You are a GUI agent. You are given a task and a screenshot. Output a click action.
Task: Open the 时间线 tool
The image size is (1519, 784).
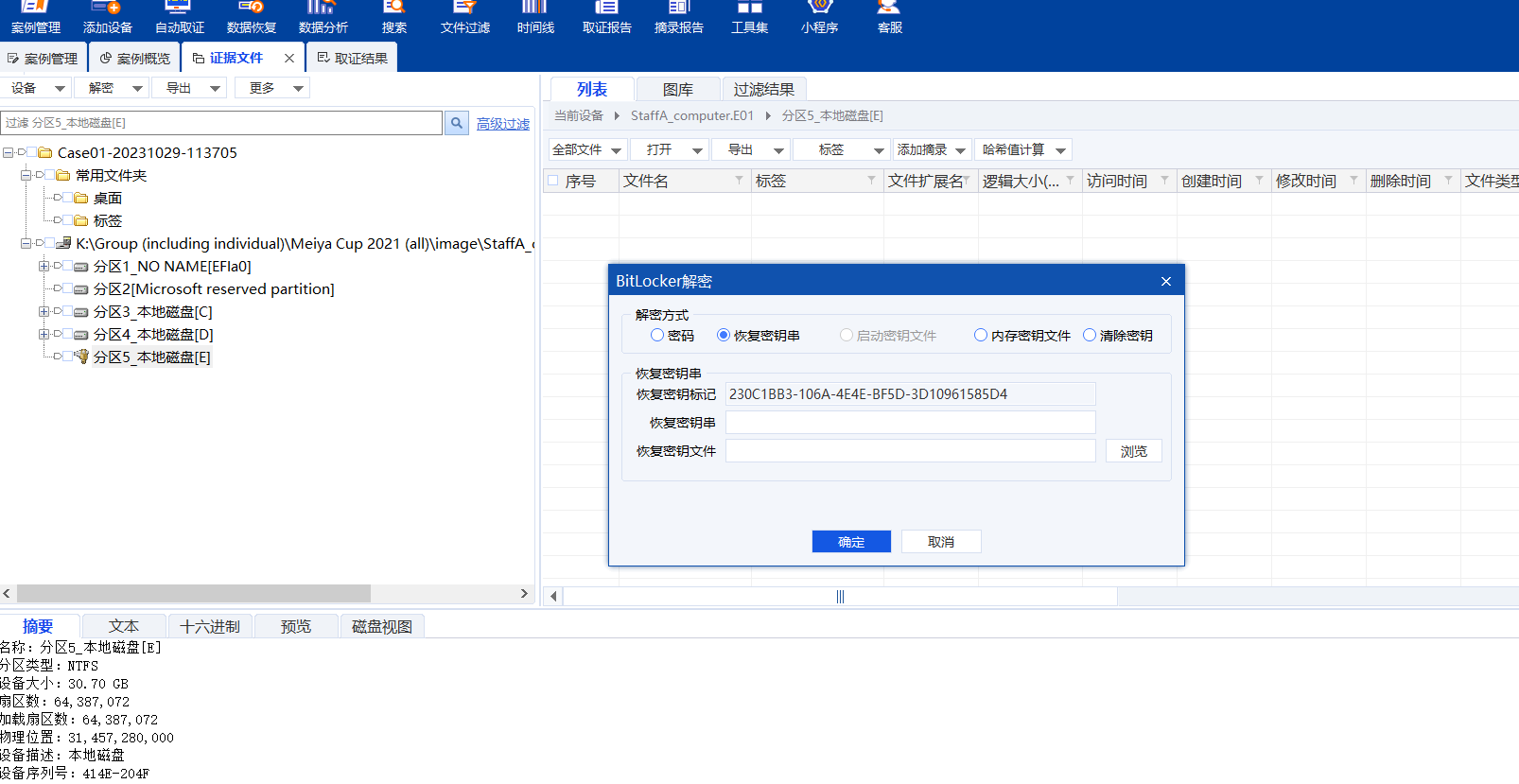click(x=535, y=18)
